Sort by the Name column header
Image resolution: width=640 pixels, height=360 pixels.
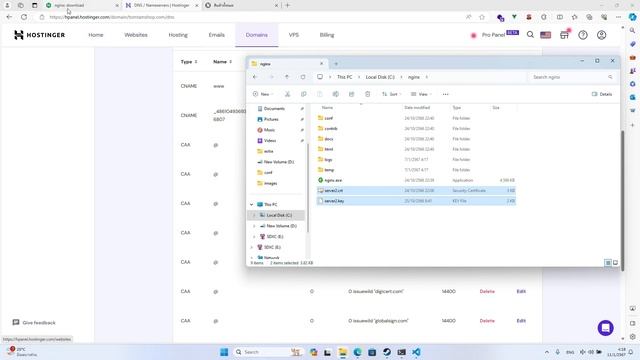327,108
